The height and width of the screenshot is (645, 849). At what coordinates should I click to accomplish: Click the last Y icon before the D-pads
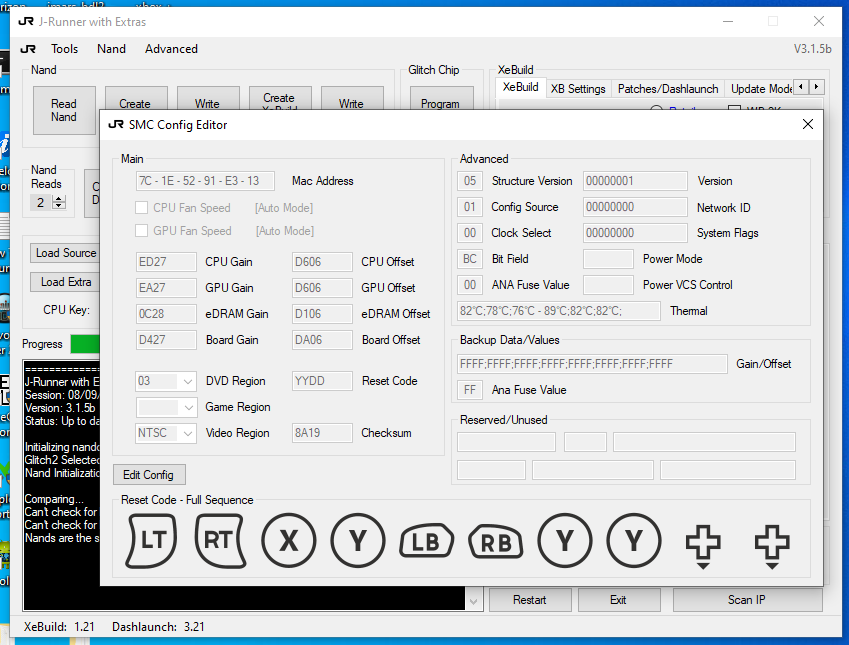pos(634,540)
